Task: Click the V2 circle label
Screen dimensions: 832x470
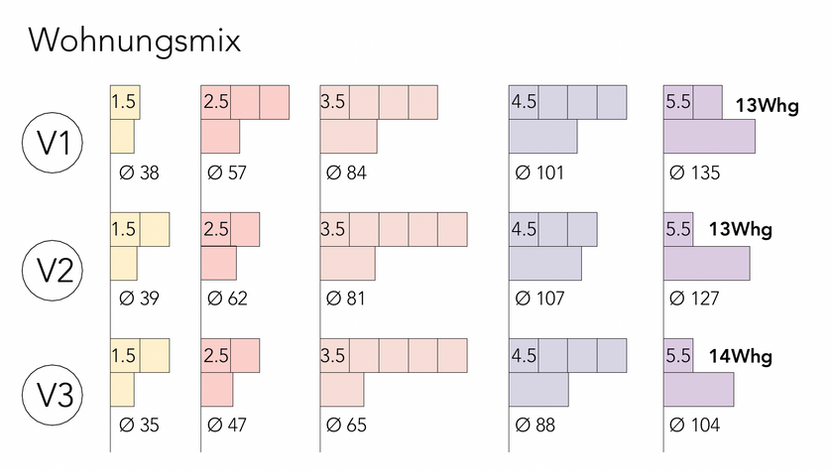Action: point(53,270)
